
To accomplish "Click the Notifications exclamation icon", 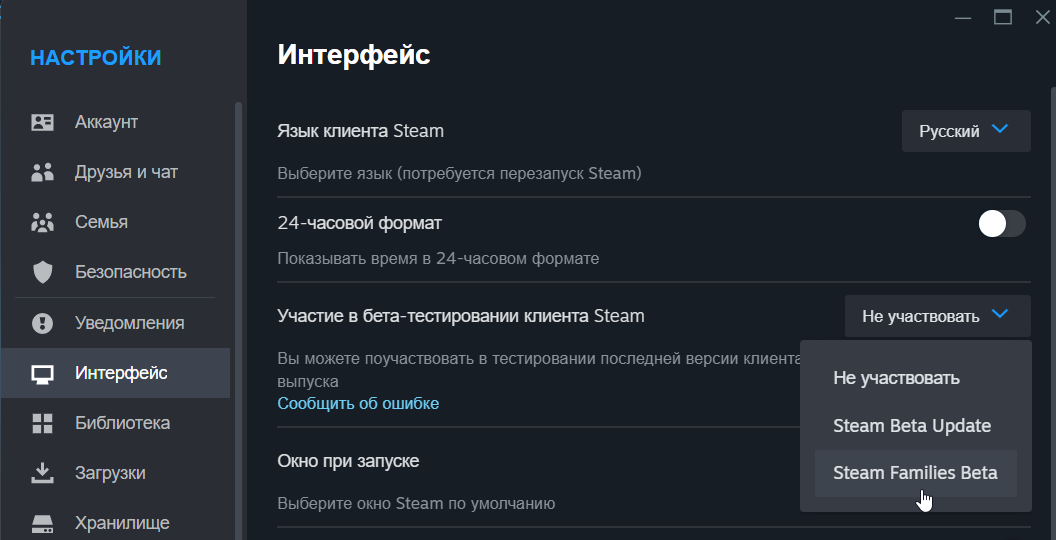I will [x=42, y=323].
